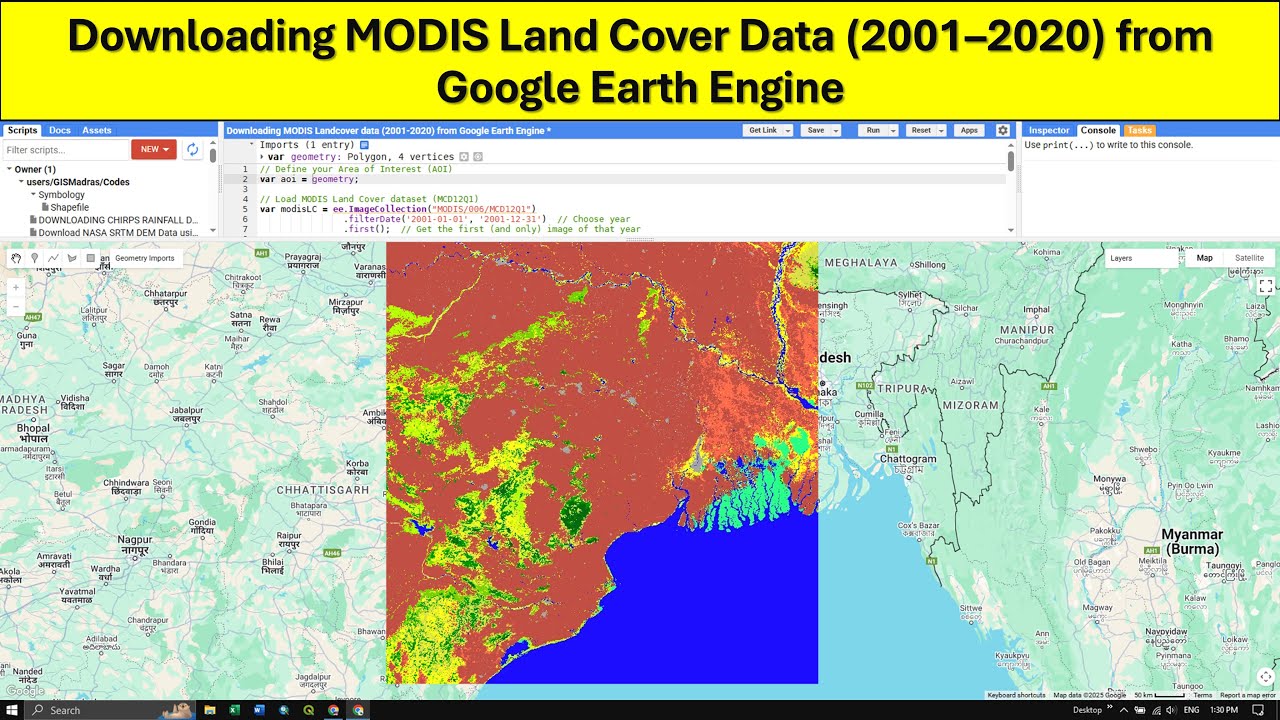The width and height of the screenshot is (1280, 720).
Task: Click code line 2 var aoi
Action: (309, 179)
